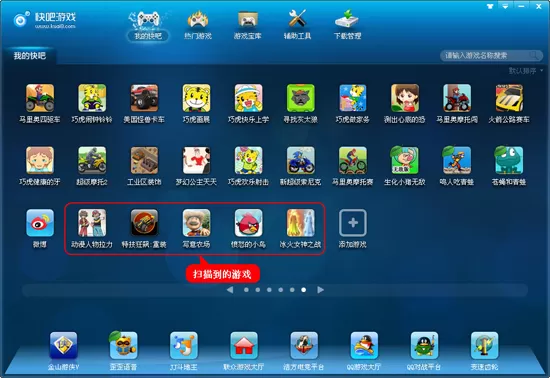Select the active sixth page indicator dot
Screen dimensions: 550x378
pos(303,290)
